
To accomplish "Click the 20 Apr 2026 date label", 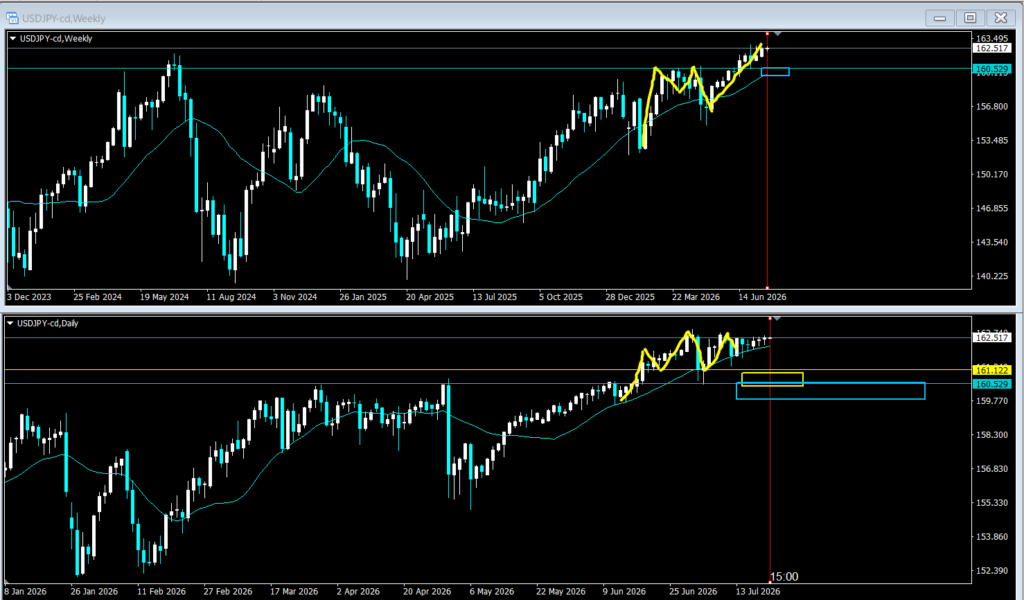I will click(x=426, y=592).
